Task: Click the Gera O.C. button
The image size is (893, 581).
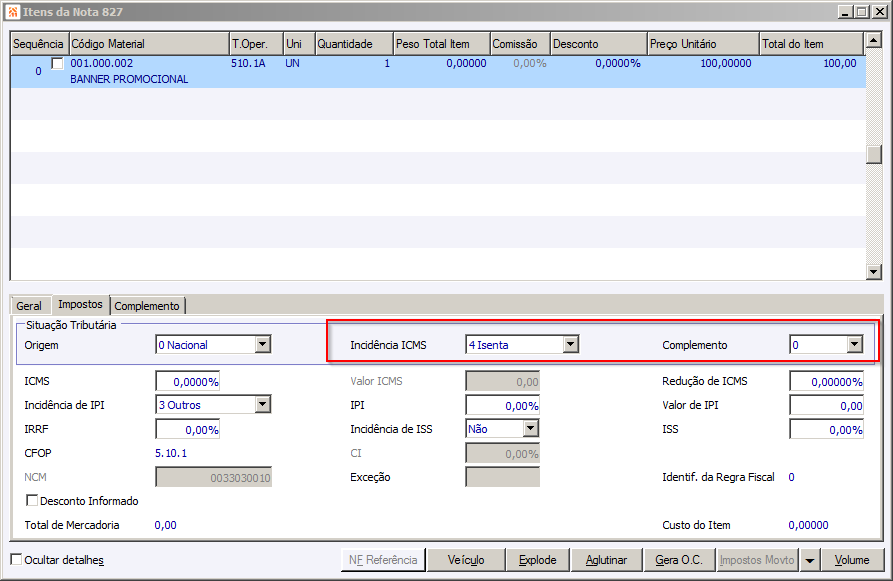Action: (x=679, y=560)
